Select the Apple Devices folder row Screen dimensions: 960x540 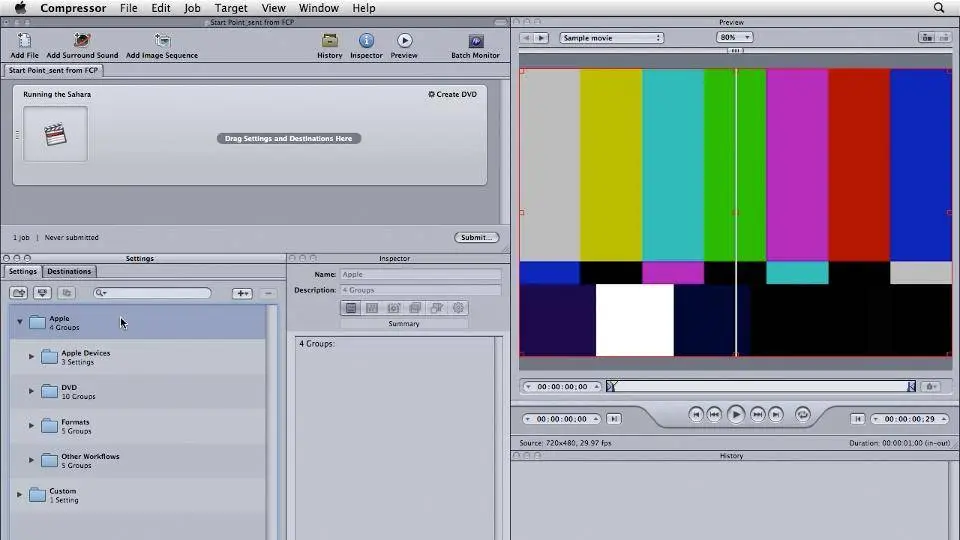(138, 357)
